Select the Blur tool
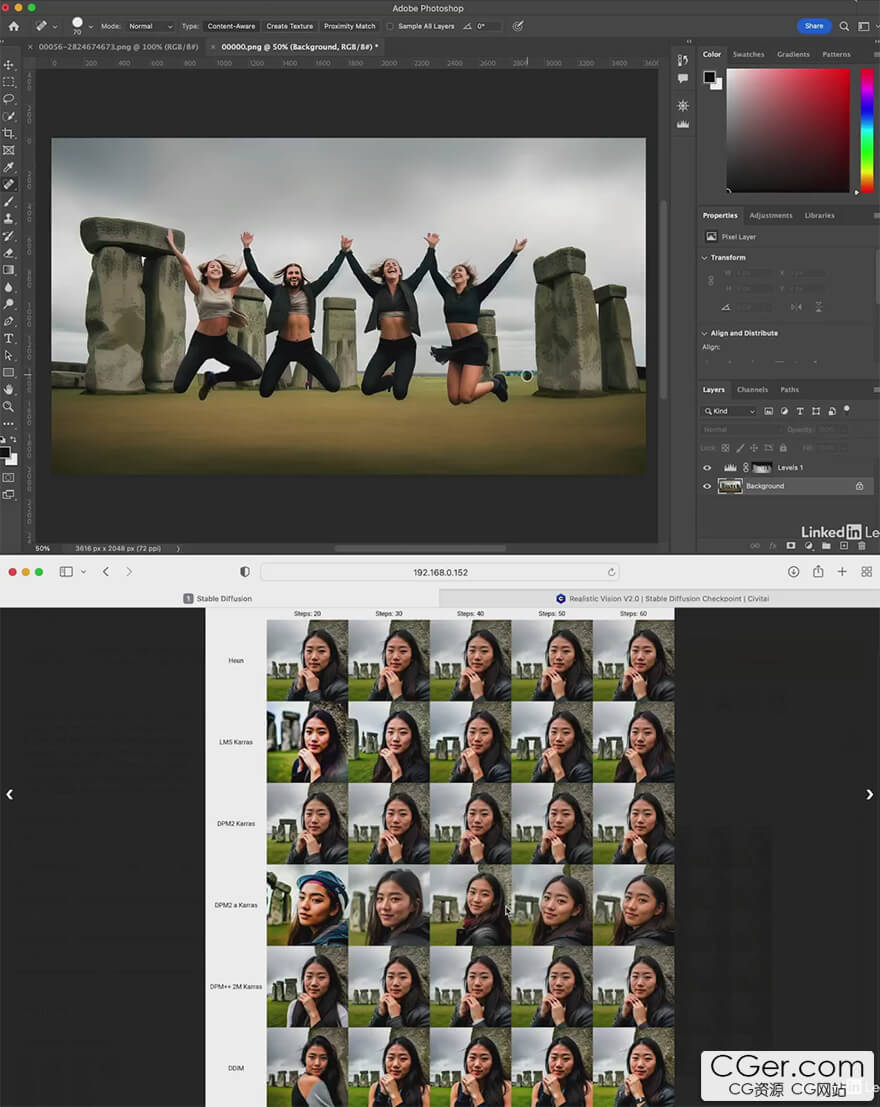880x1107 pixels. point(8,287)
